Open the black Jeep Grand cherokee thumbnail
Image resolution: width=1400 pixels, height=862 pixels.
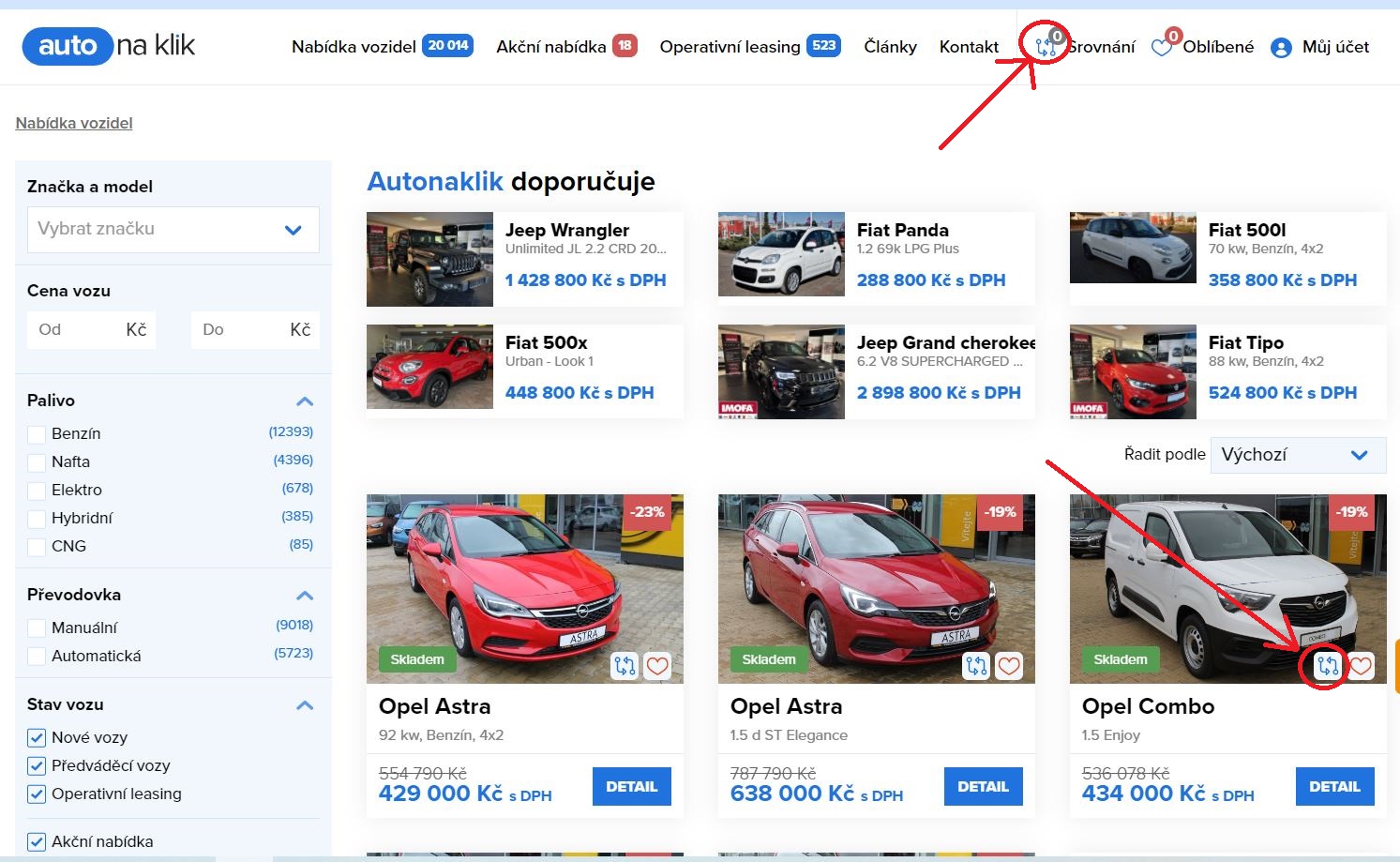coord(781,371)
